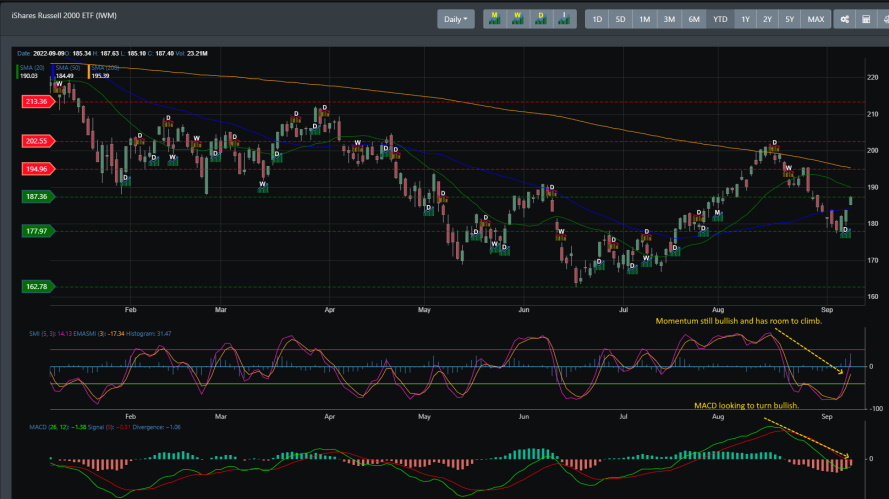Select the SMA (200) legend entry

104,71
